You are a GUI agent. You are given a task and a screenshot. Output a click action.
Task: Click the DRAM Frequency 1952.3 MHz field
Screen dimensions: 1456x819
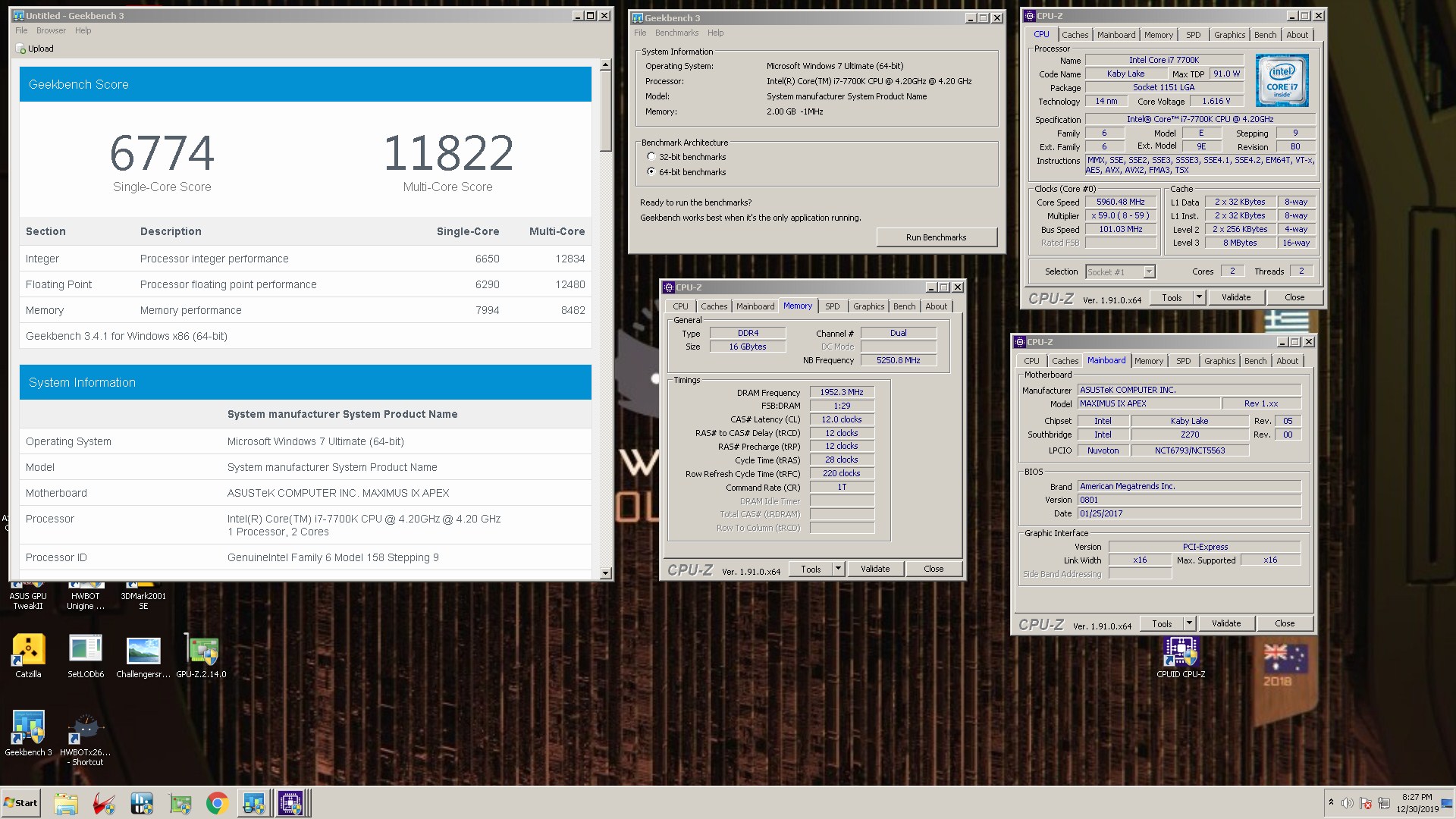pyautogui.click(x=842, y=392)
